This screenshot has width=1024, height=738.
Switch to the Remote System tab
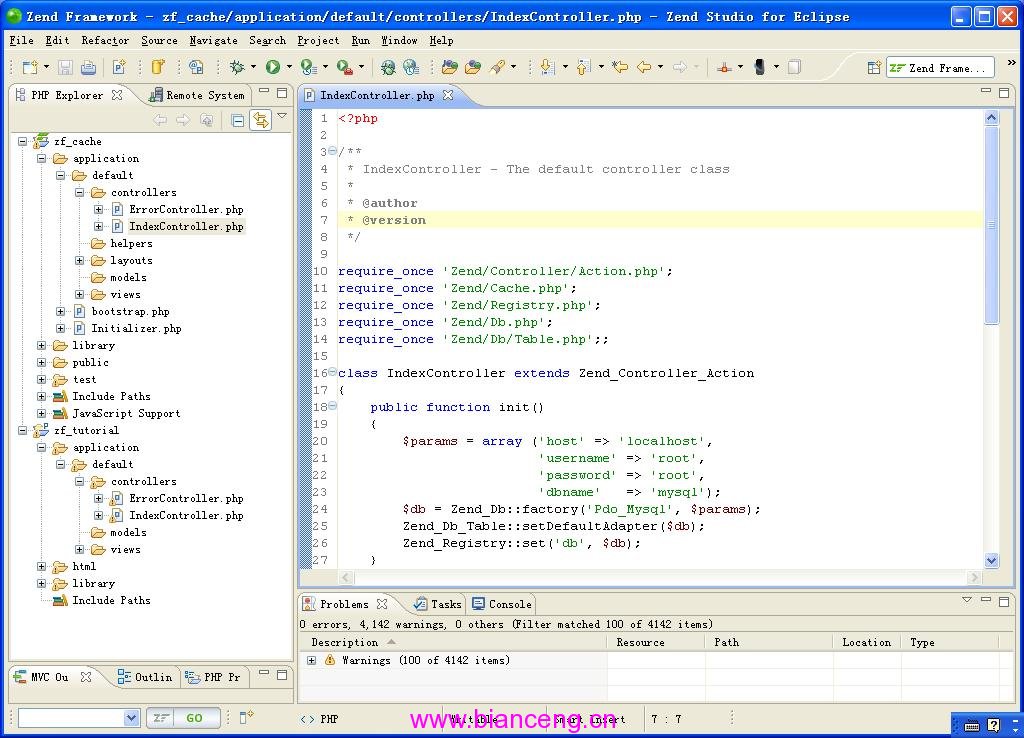click(x=197, y=95)
